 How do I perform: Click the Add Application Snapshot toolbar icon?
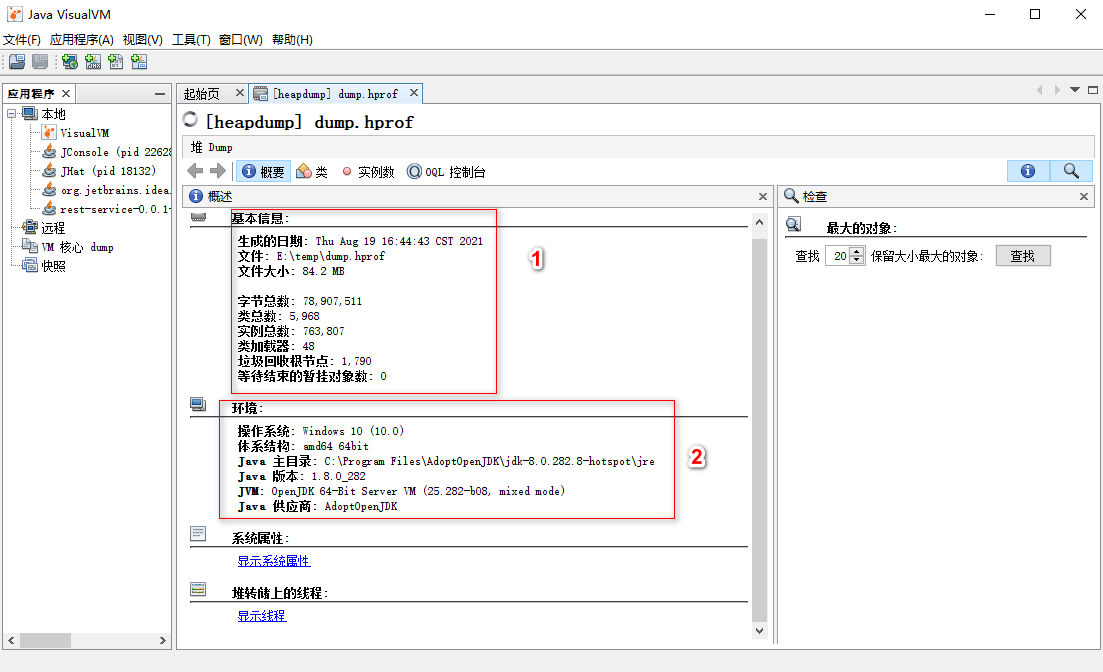point(139,62)
